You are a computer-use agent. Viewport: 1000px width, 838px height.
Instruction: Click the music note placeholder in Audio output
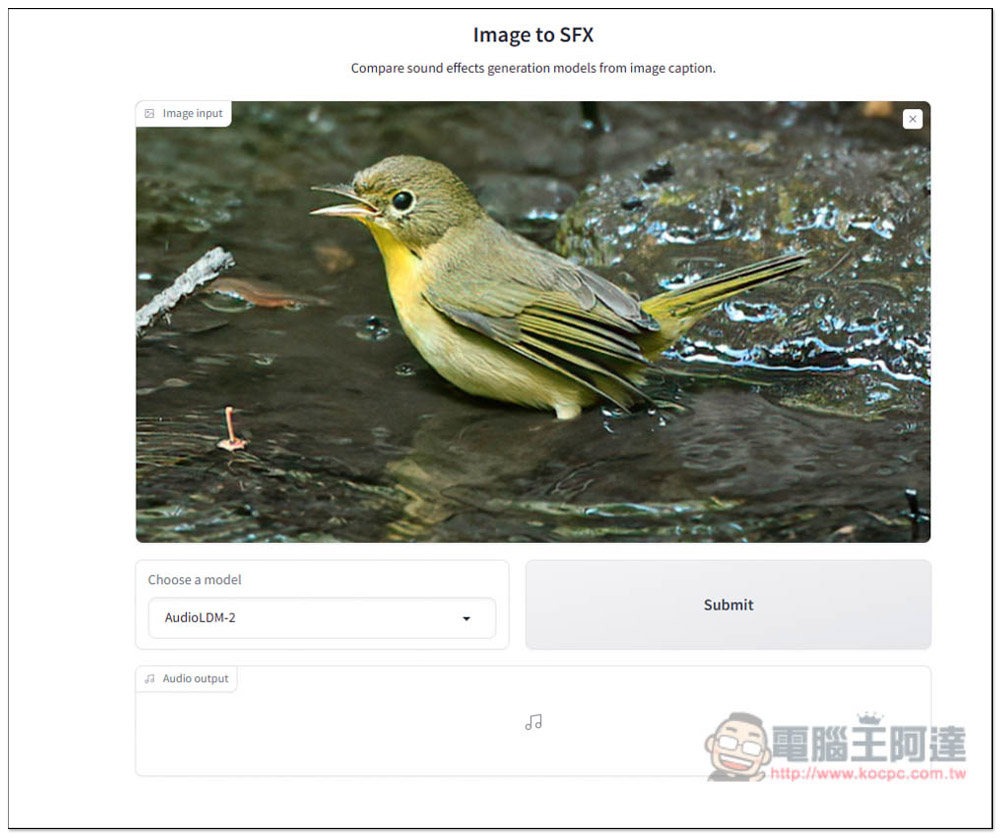[534, 722]
